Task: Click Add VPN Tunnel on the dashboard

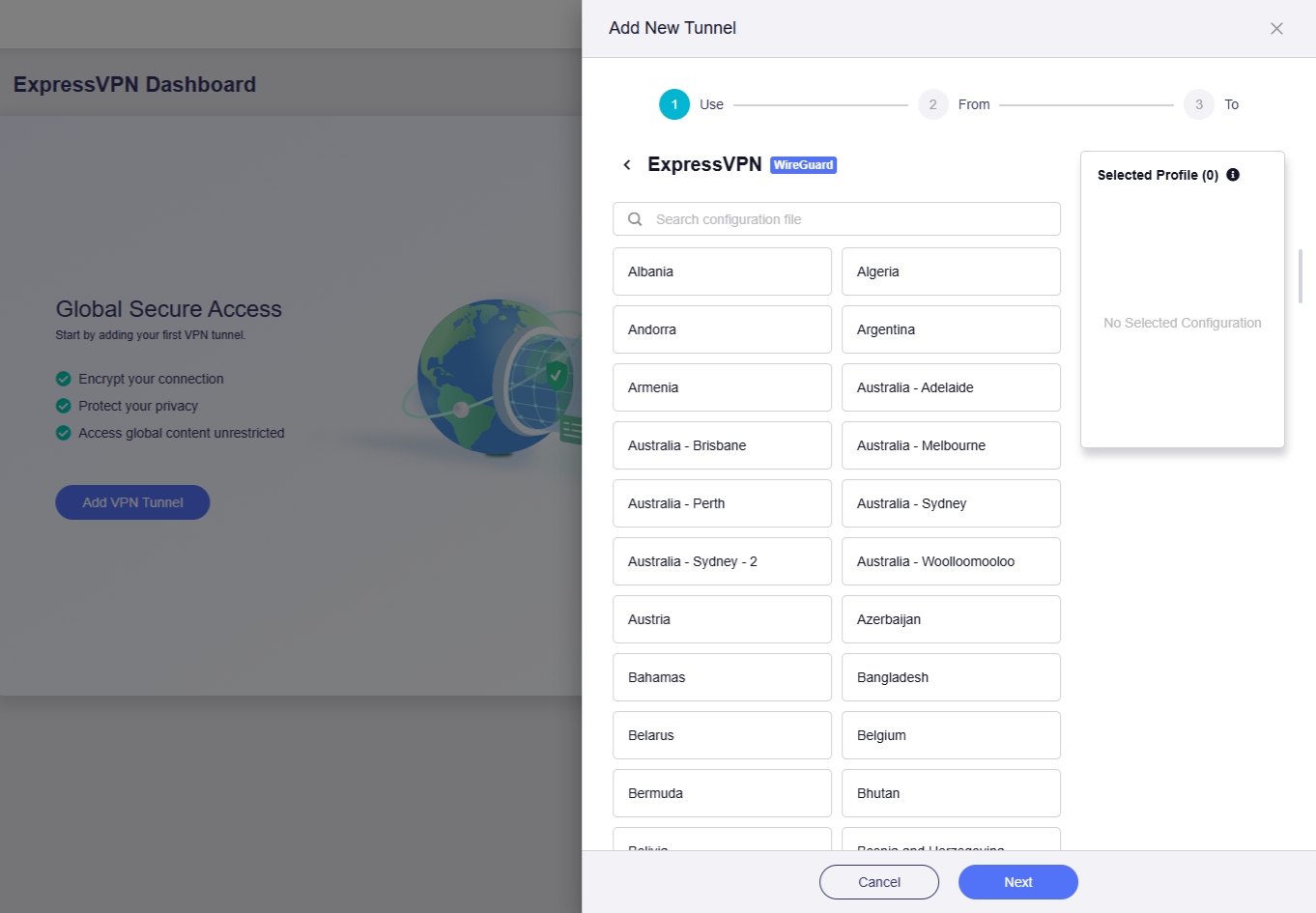Action: [132, 502]
